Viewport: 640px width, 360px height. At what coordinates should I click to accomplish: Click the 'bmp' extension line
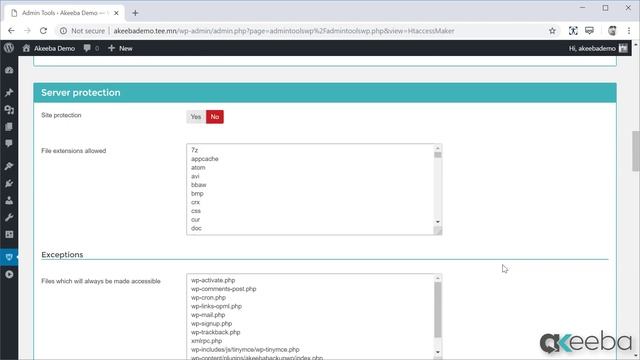197,193
